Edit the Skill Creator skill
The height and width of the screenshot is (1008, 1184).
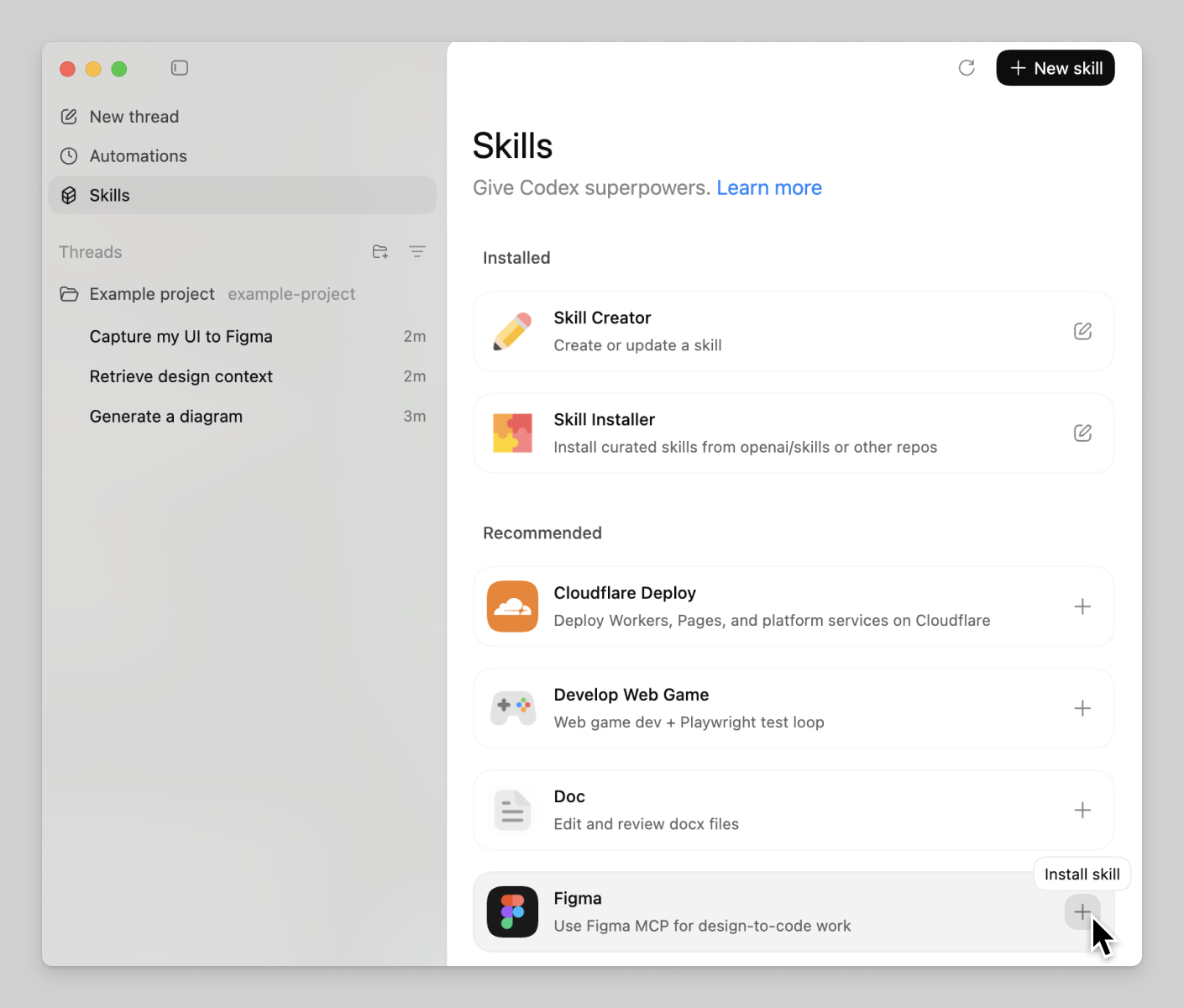tap(1082, 331)
